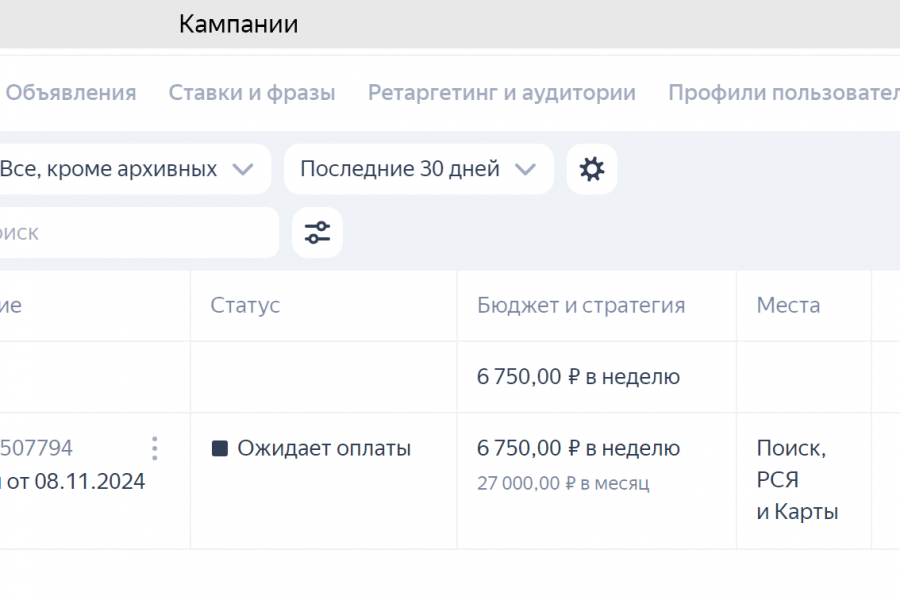Click the square status indicator before Ожидает оплаты
The width and height of the screenshot is (900, 600).
(x=220, y=449)
